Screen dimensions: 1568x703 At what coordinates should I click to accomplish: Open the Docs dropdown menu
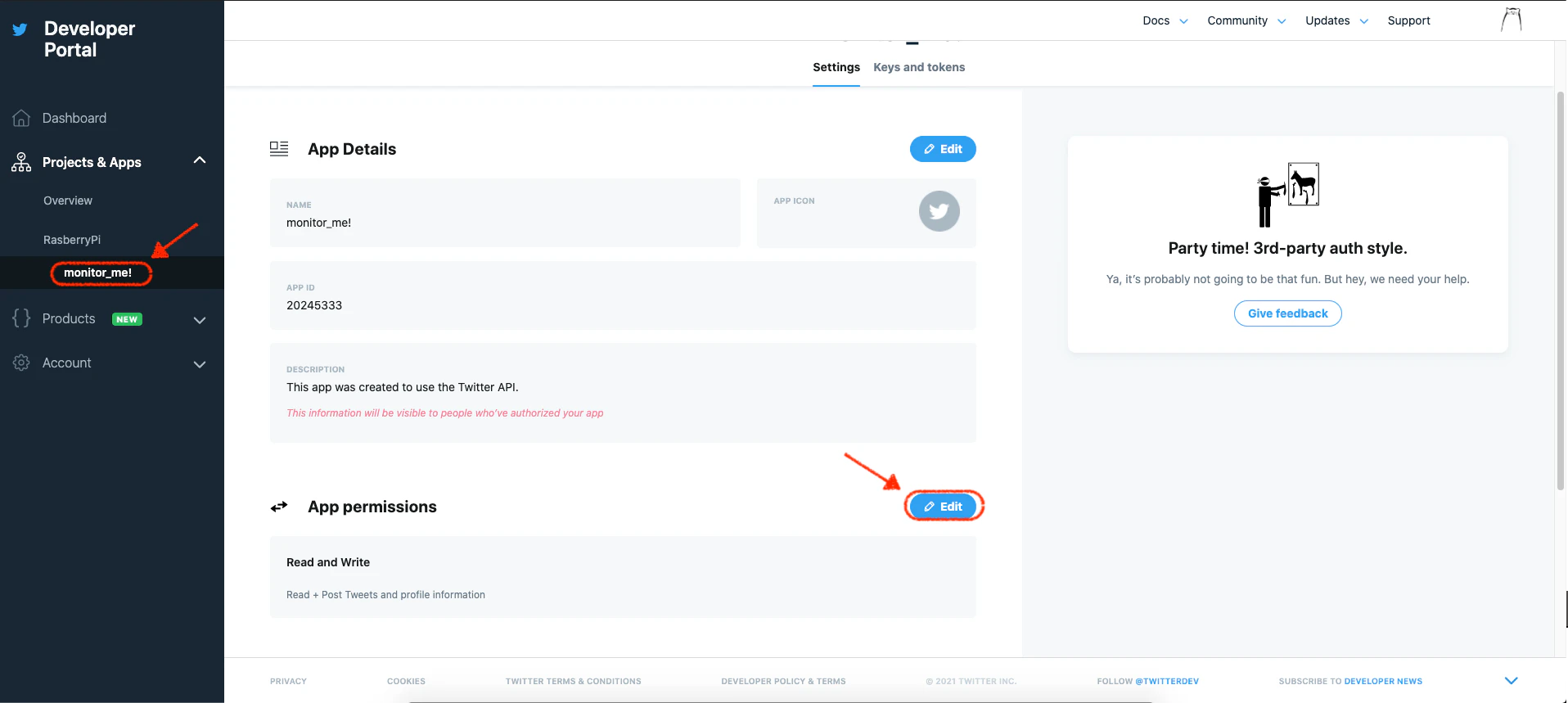coord(1165,20)
